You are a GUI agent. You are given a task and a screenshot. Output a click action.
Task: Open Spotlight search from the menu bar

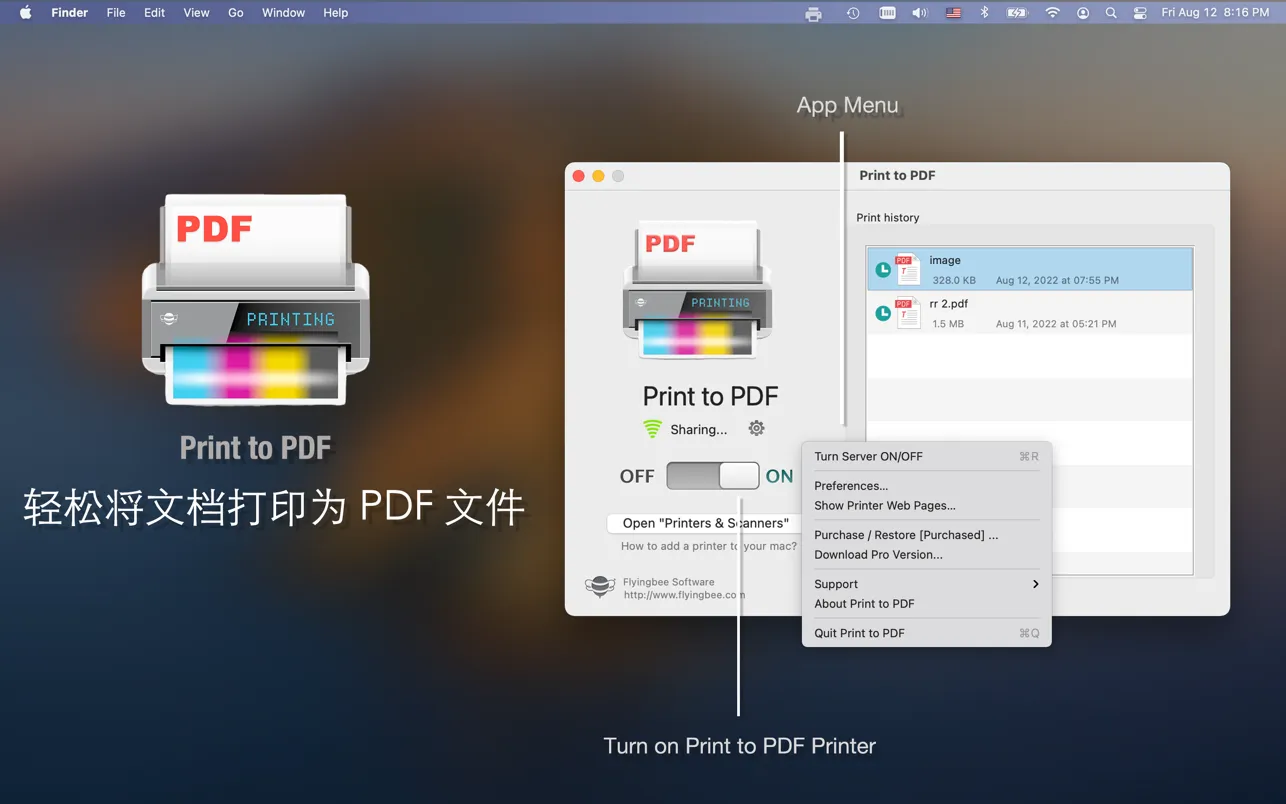(x=1111, y=12)
